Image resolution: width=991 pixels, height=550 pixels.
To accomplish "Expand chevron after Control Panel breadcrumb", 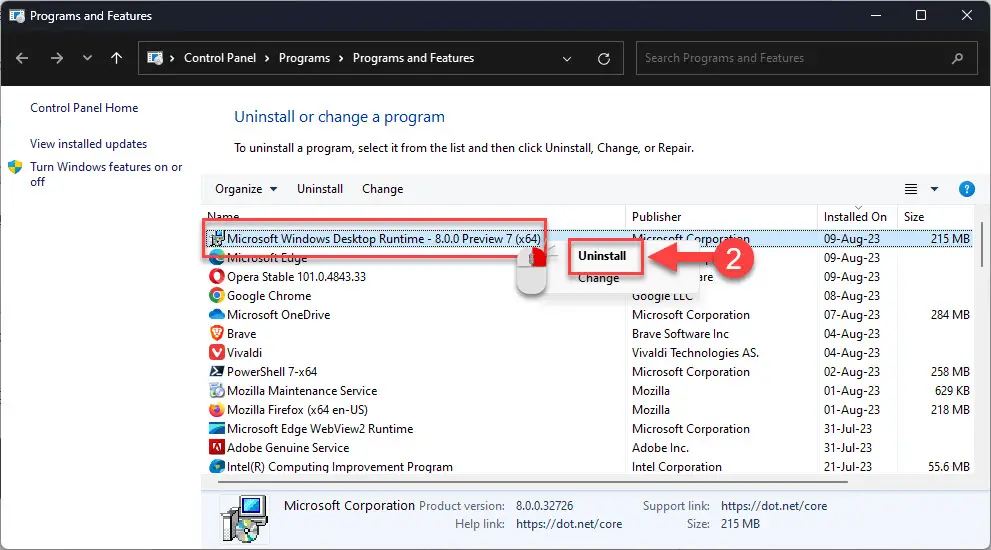I will tap(267, 58).
